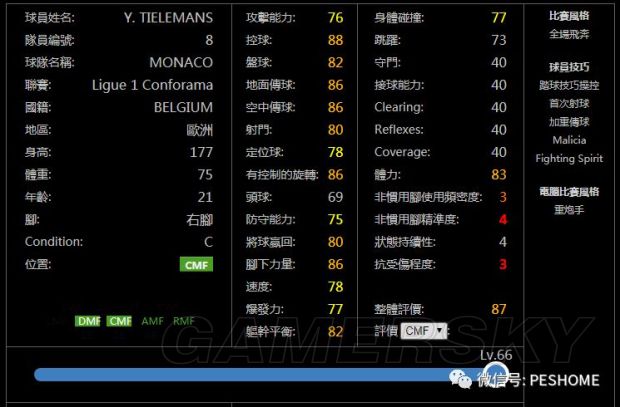The width and height of the screenshot is (620, 407).
Task: Select the dimmed AMF position label
Action: click(152, 321)
